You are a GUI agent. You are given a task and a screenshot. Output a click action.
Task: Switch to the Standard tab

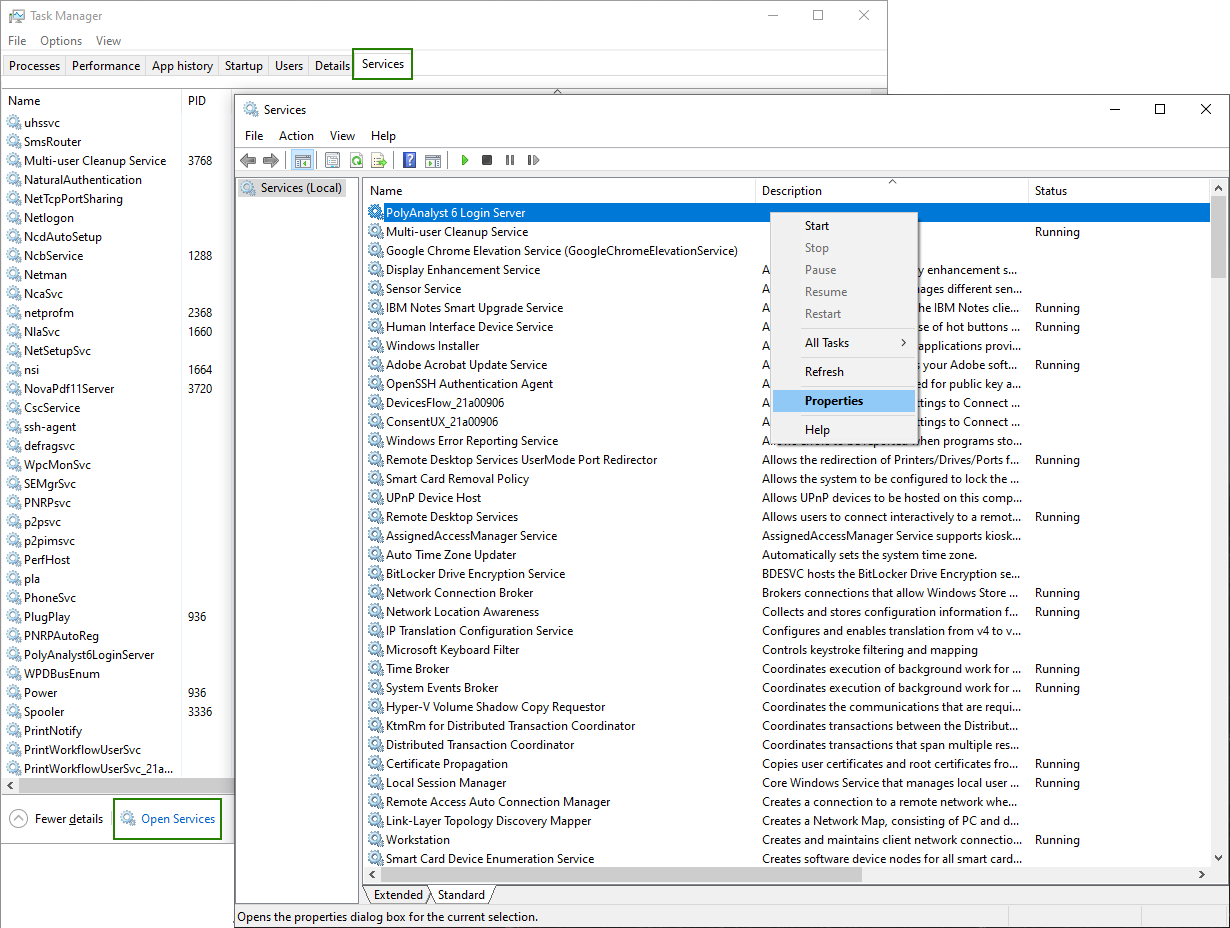coord(461,895)
